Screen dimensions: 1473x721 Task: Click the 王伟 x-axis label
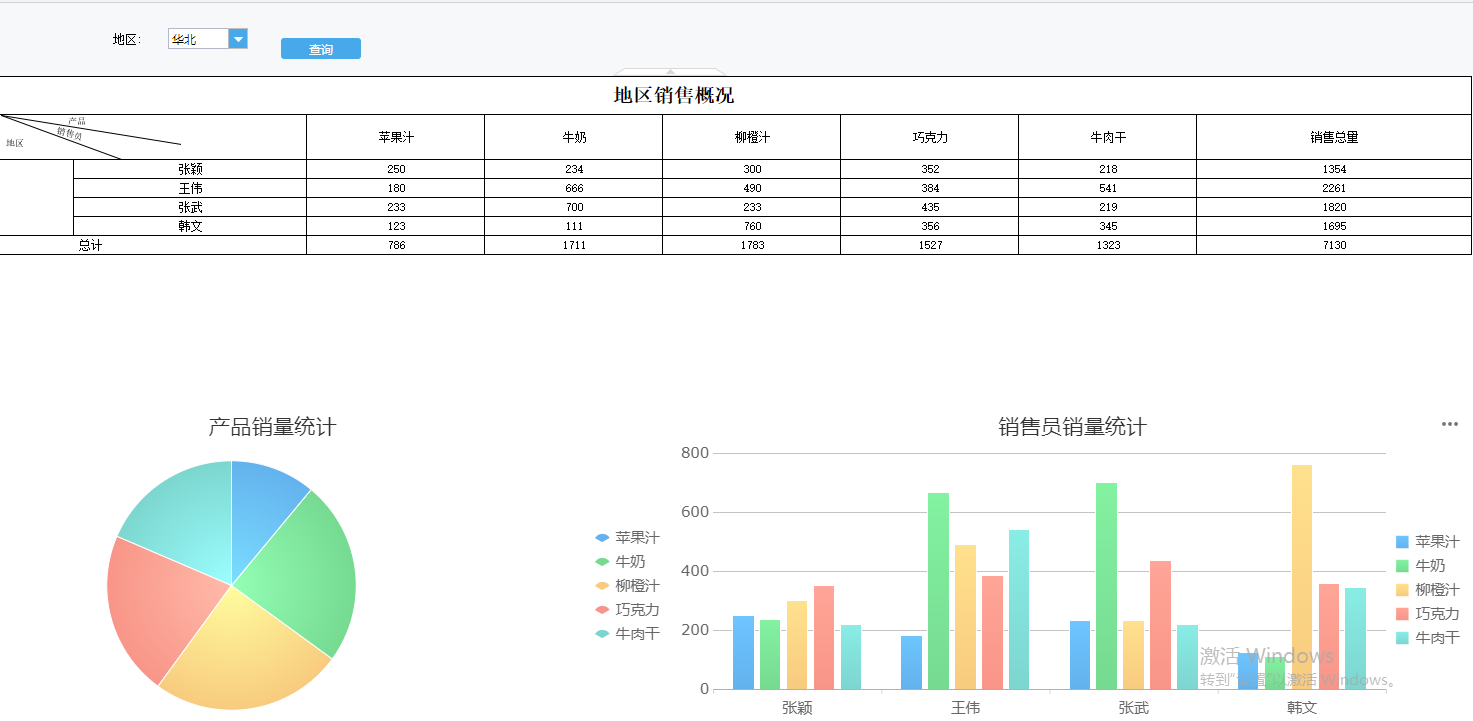965,708
